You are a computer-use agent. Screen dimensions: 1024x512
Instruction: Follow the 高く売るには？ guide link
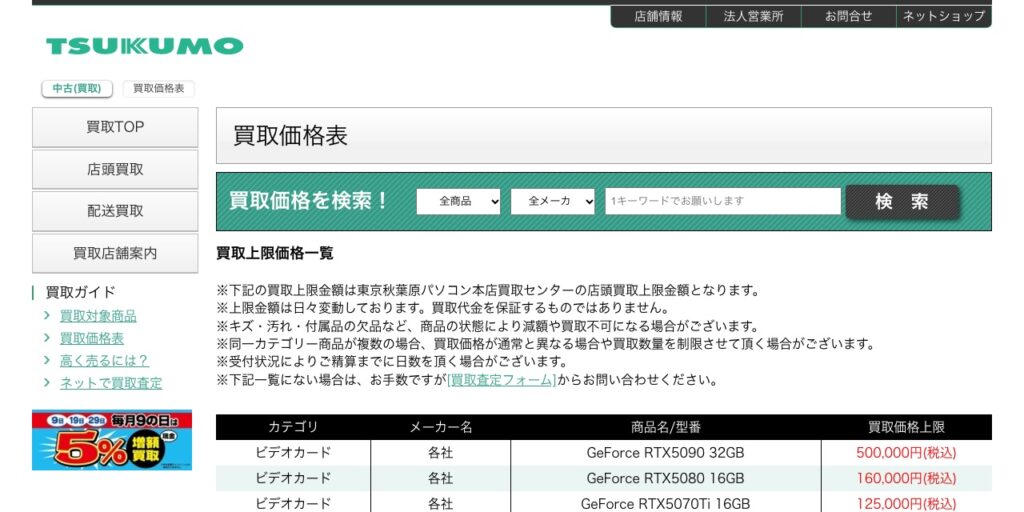tap(104, 360)
